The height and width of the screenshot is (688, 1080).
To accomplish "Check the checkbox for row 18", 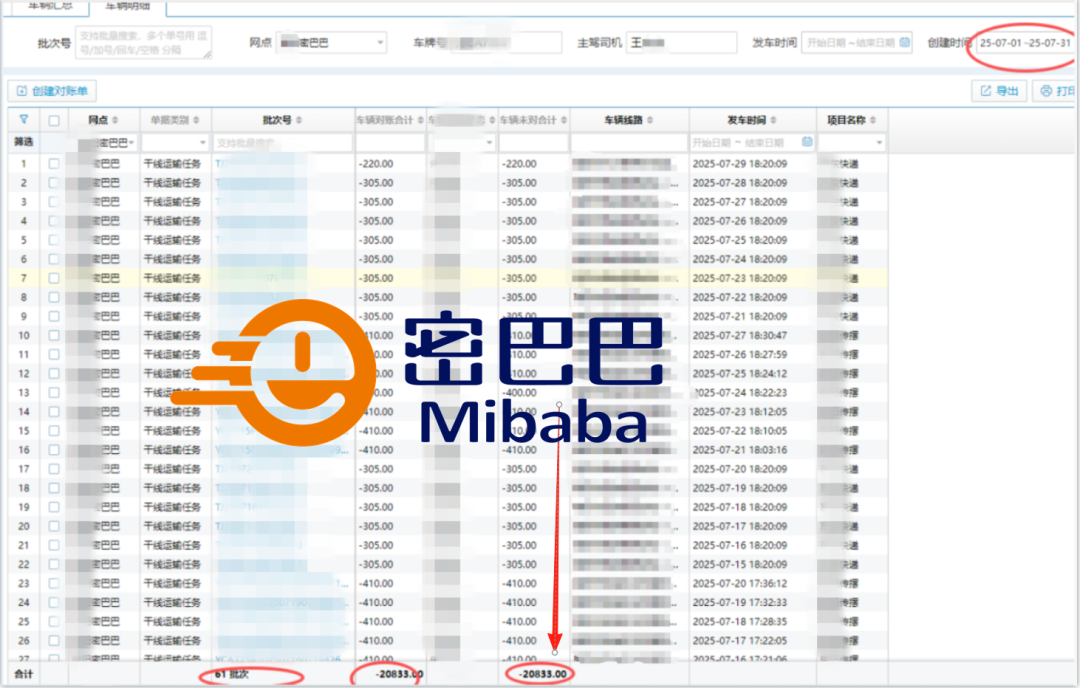I will tap(54, 488).
